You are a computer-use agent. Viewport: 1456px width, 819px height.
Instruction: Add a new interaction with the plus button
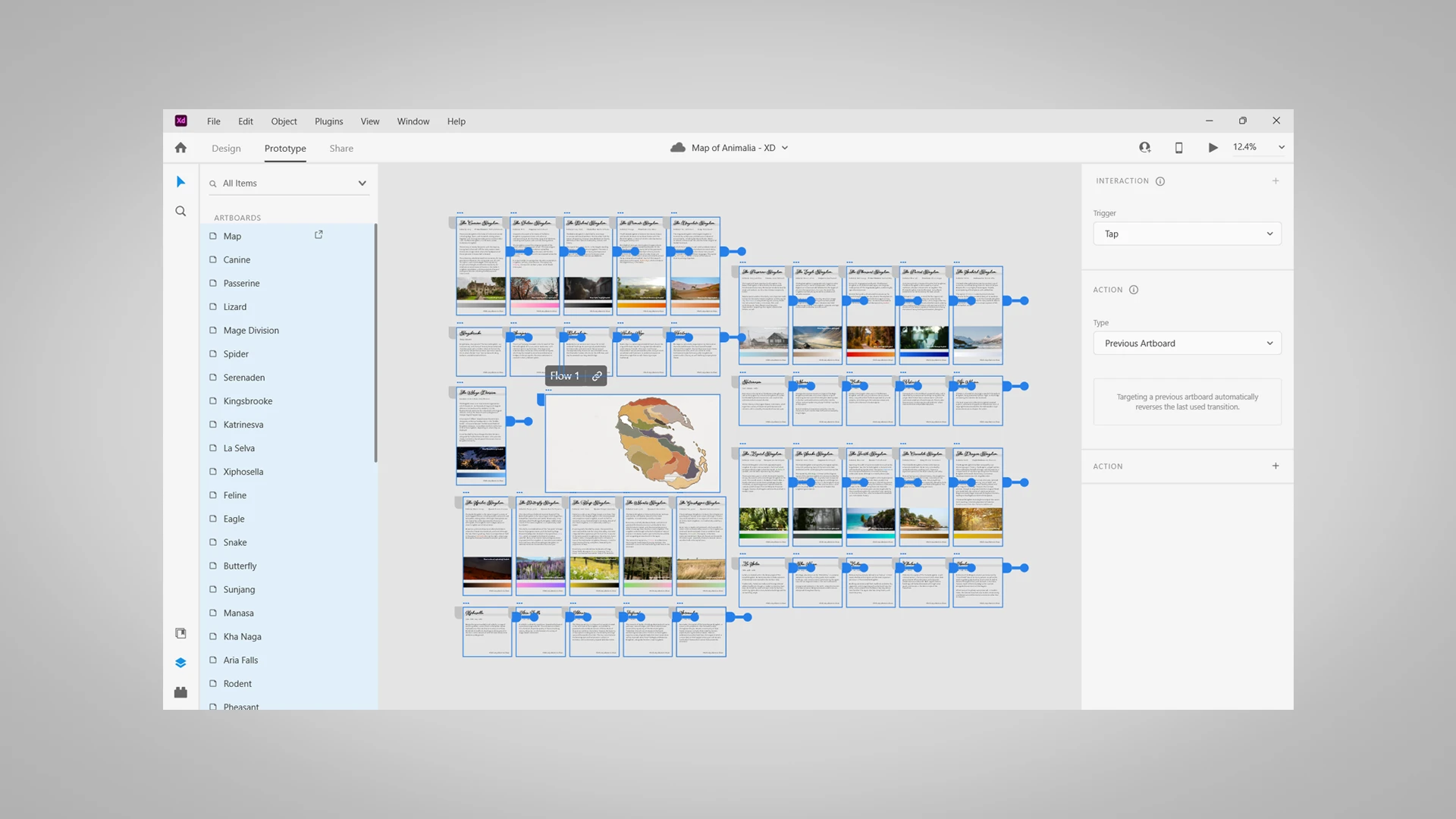click(x=1276, y=180)
